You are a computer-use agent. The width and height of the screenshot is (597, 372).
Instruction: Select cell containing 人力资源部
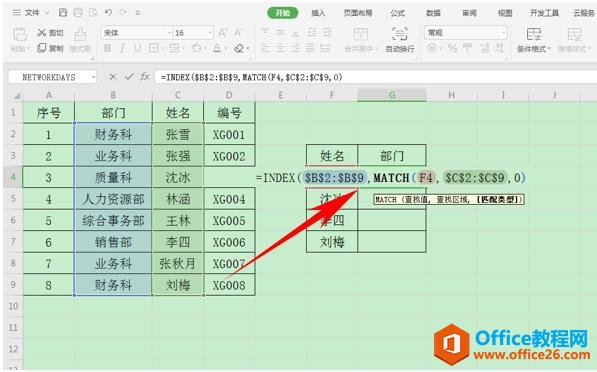[x=113, y=199]
